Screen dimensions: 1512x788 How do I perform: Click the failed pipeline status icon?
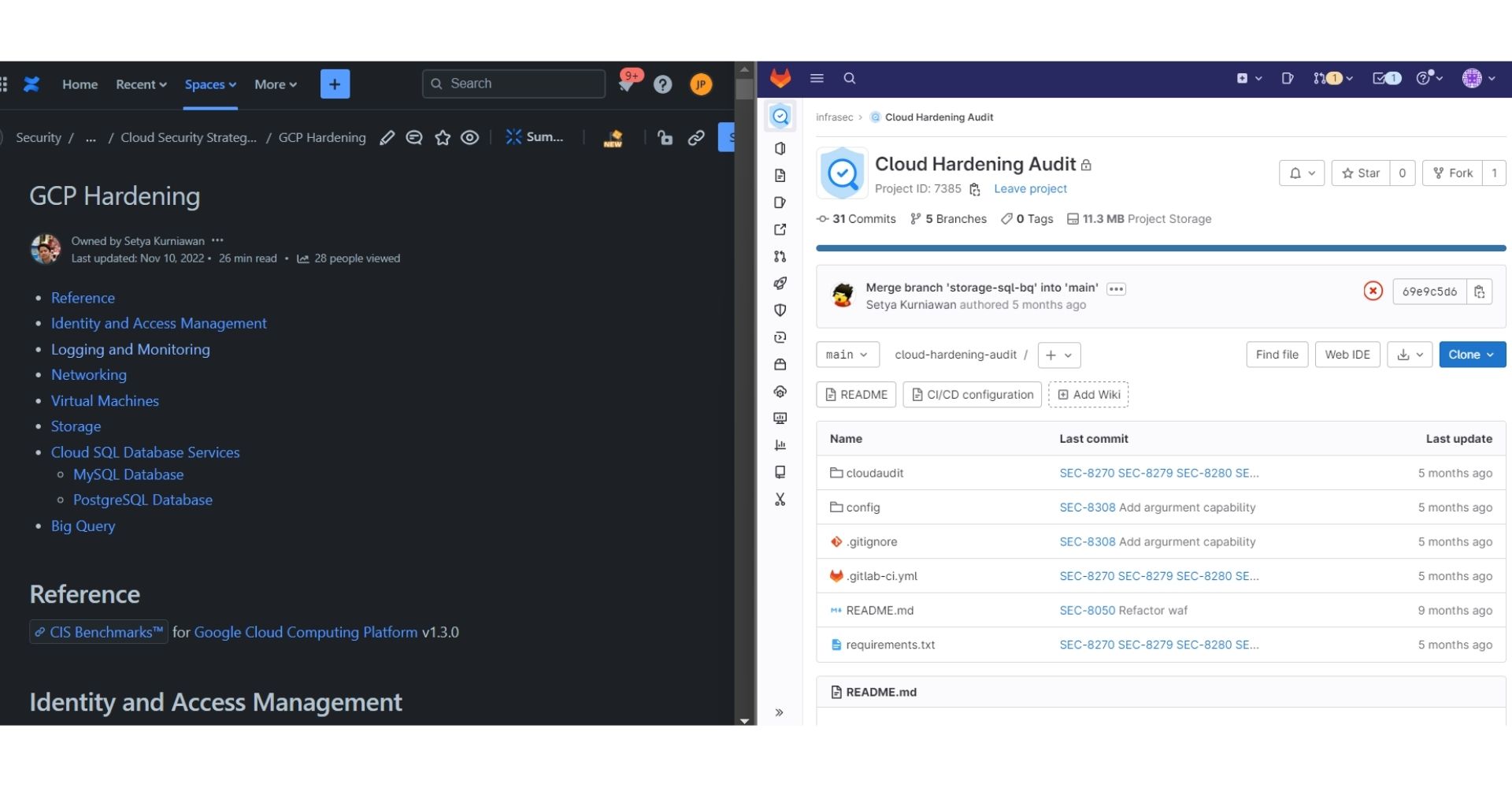pyautogui.click(x=1373, y=292)
